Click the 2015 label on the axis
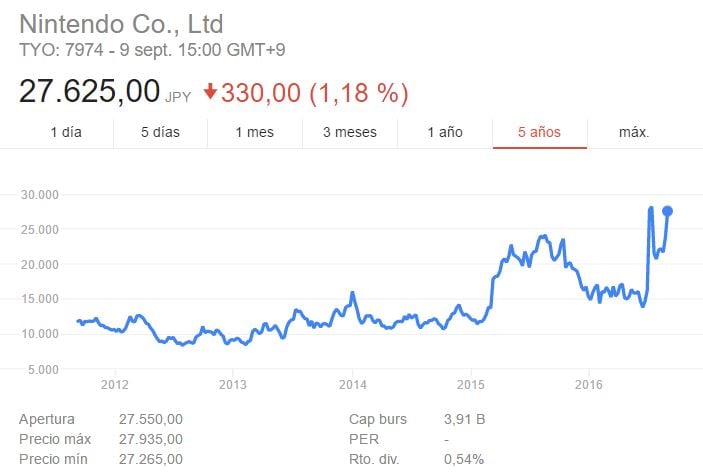 point(470,384)
